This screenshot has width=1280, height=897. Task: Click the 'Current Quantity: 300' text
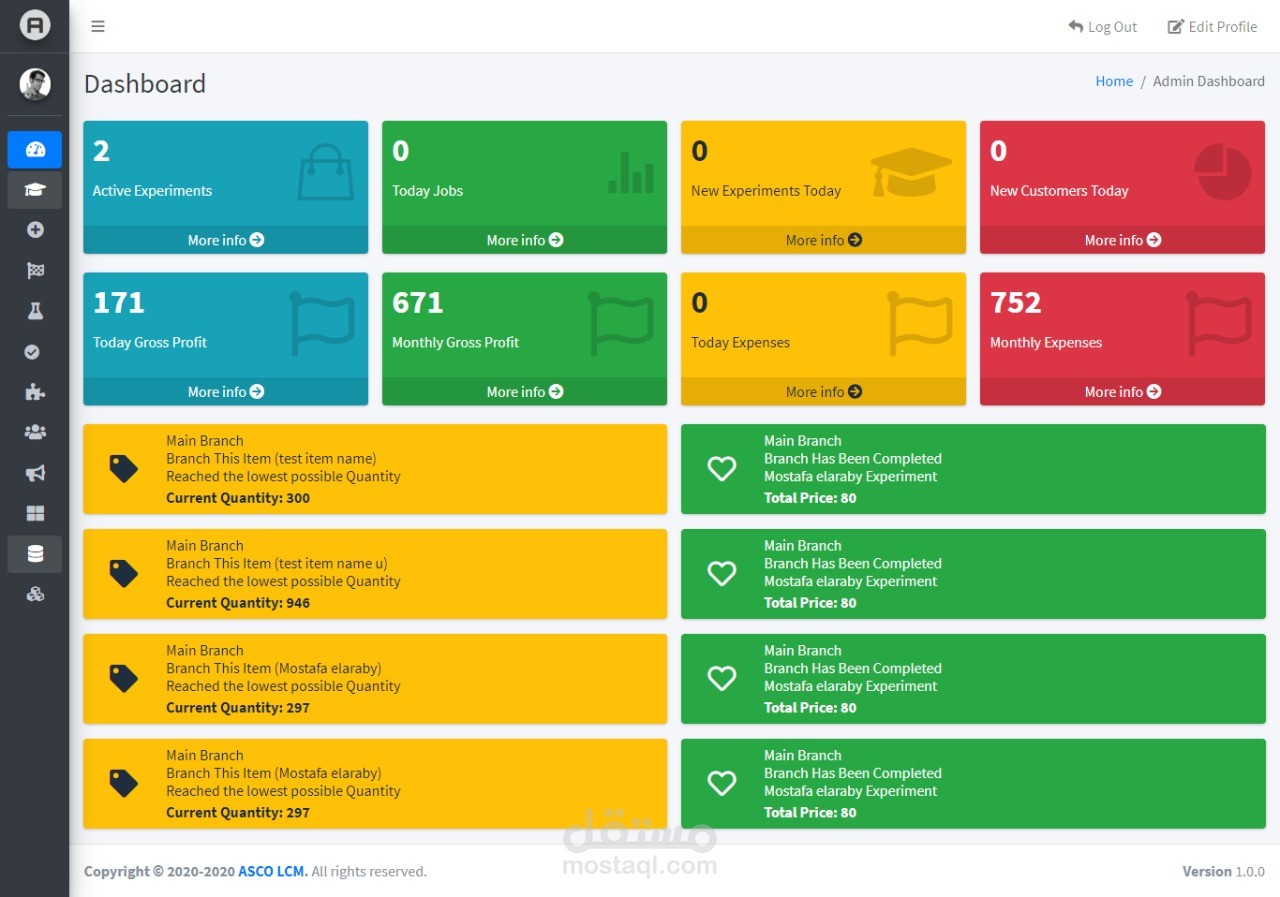pos(238,498)
